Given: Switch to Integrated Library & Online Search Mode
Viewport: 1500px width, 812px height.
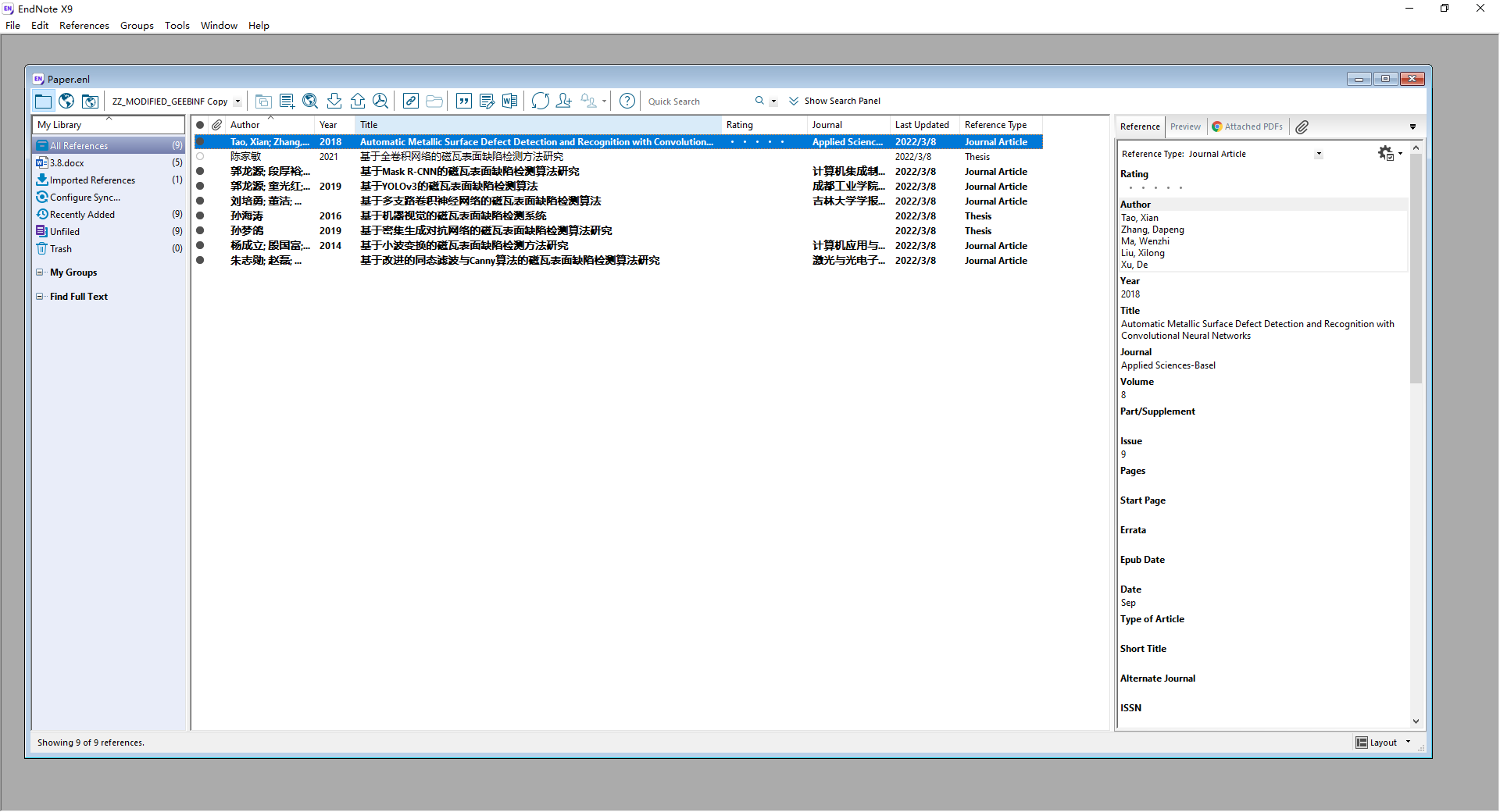Looking at the screenshot, I should (x=90, y=101).
